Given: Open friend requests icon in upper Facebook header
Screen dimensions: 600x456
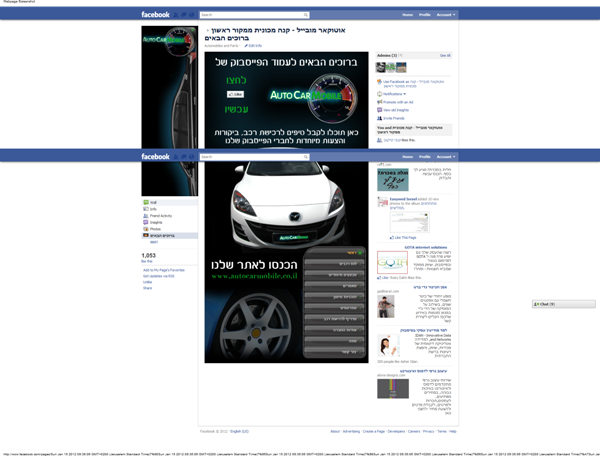Looking at the screenshot, I should point(176,15).
